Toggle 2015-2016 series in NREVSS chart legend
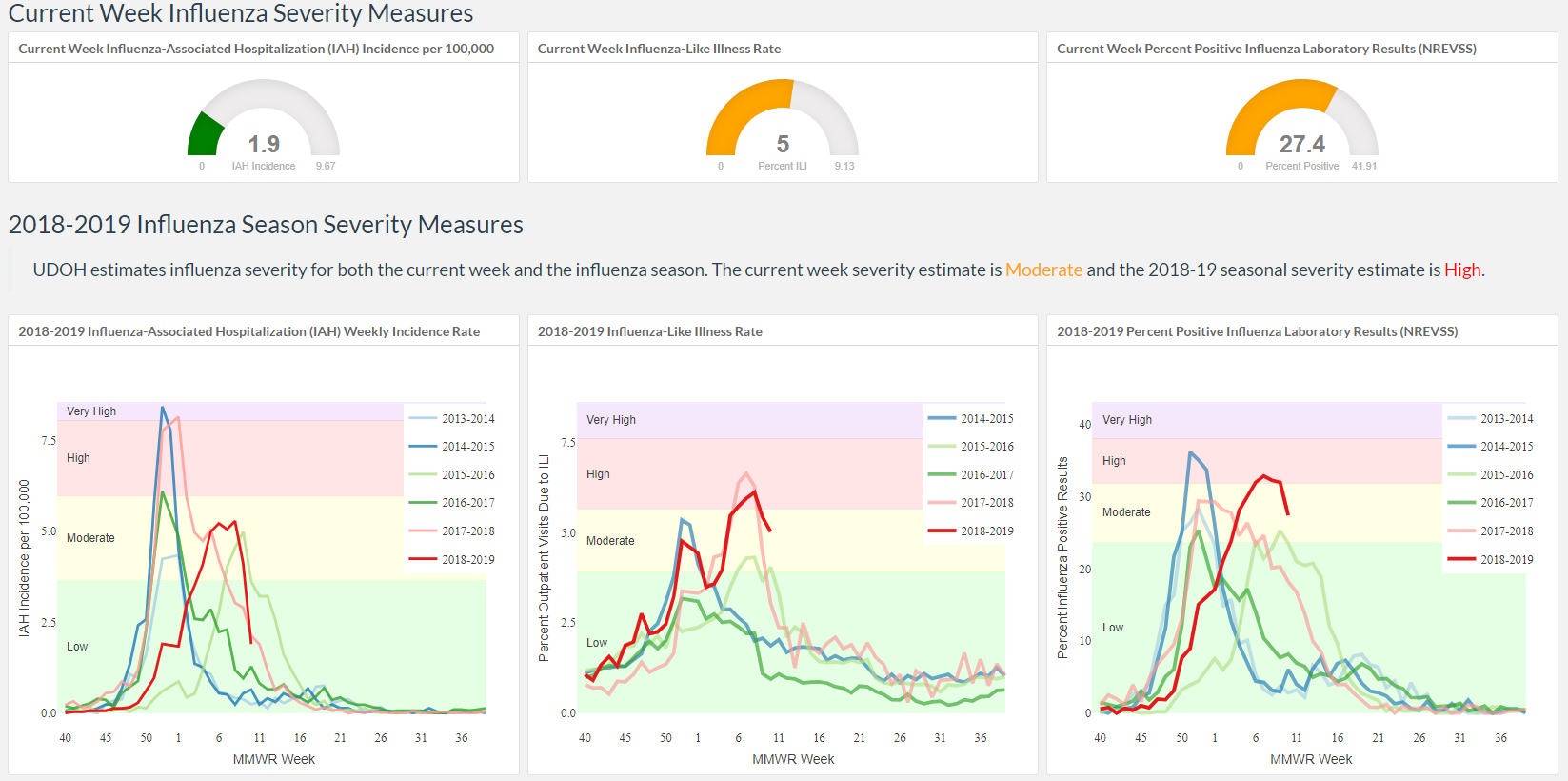The image size is (1568, 781). [x=1490, y=474]
